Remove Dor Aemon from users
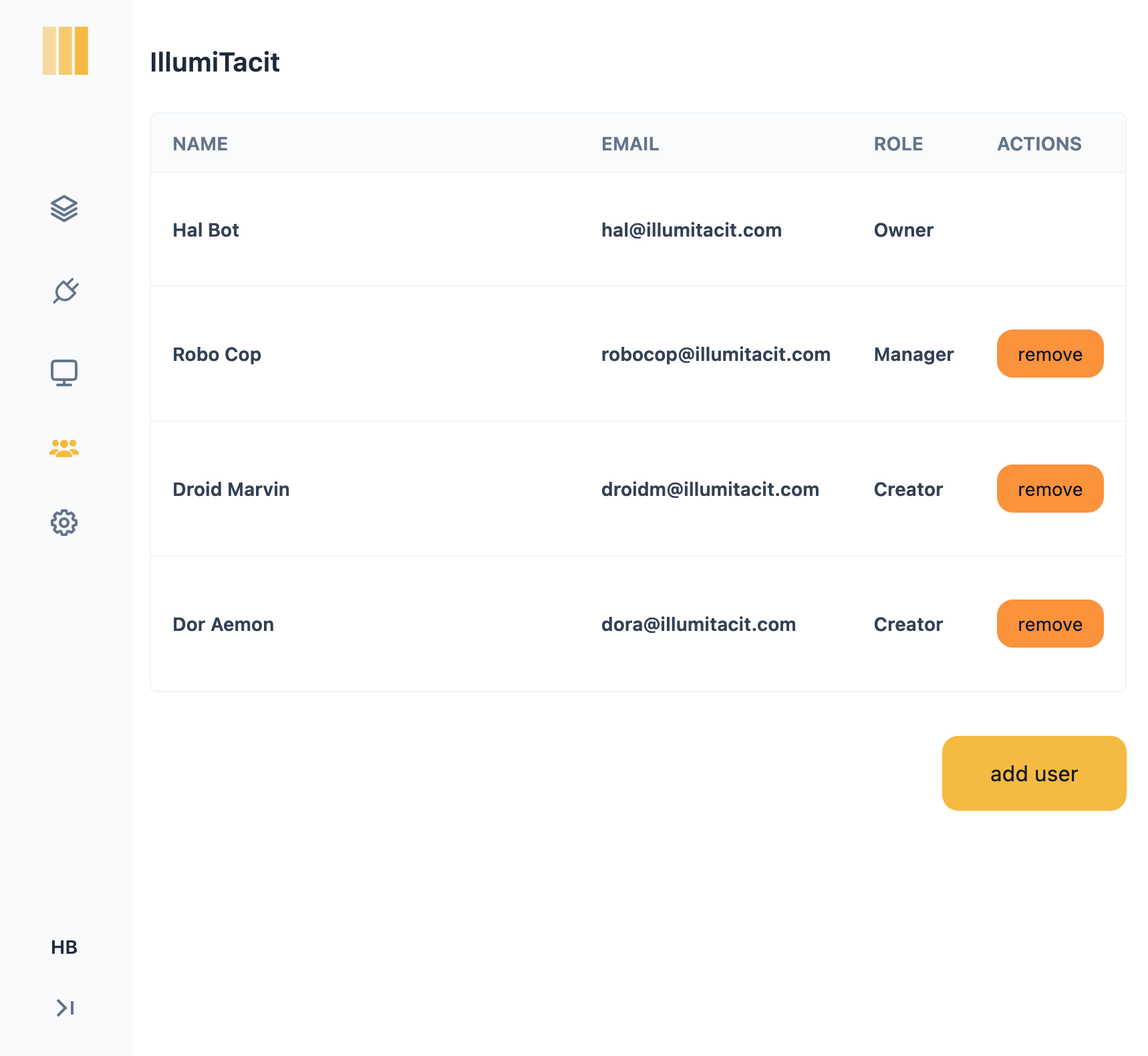 coord(1049,624)
